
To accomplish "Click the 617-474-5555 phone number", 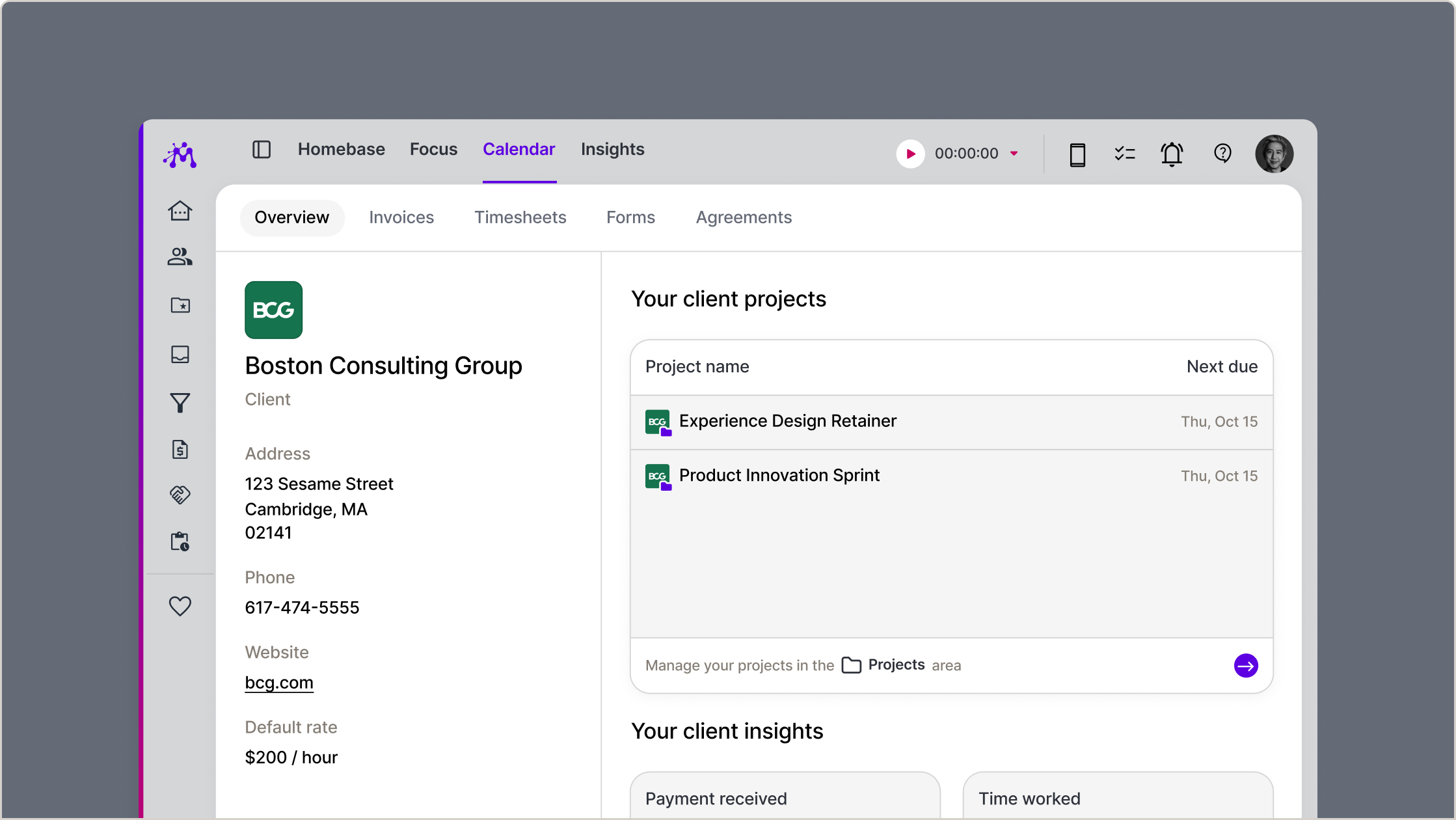I will click(x=302, y=608).
